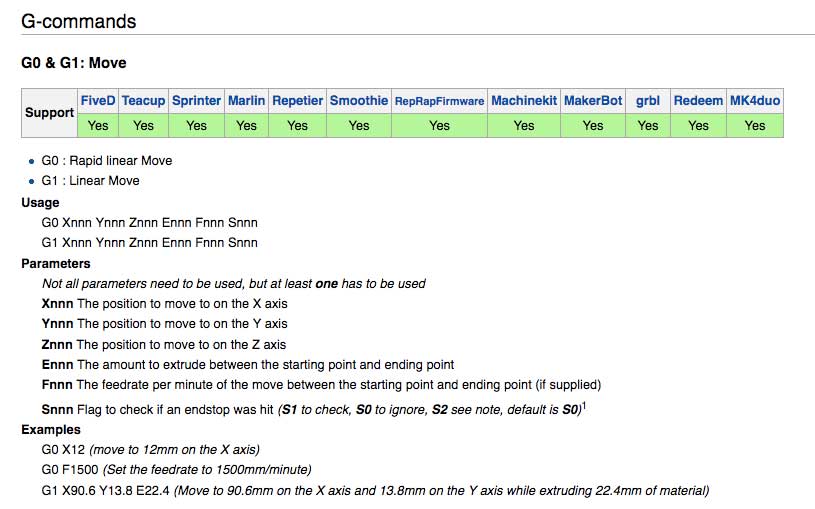Open the Teacup firmware link

(143, 100)
